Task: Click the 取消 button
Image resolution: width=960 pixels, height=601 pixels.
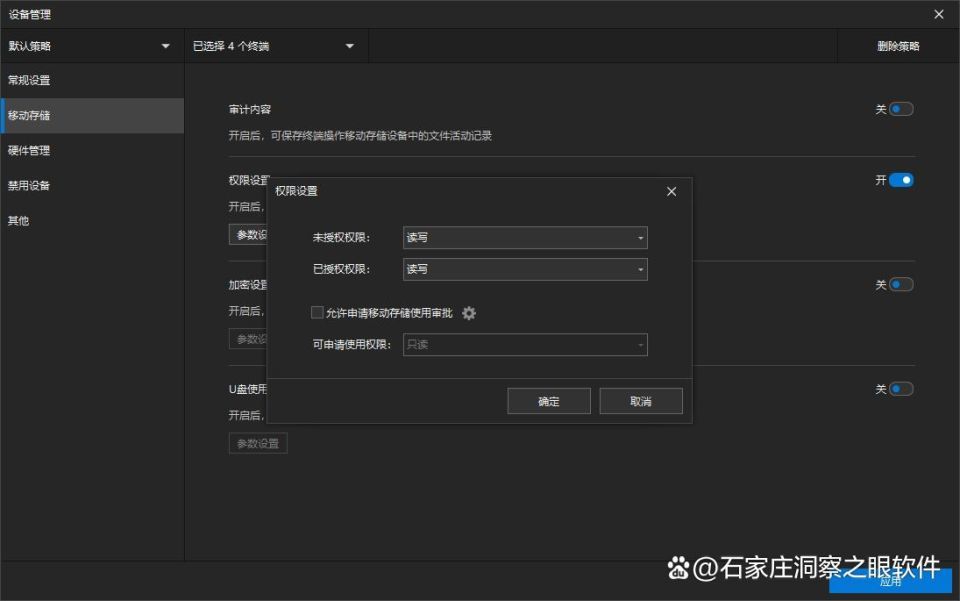Action: click(x=641, y=401)
